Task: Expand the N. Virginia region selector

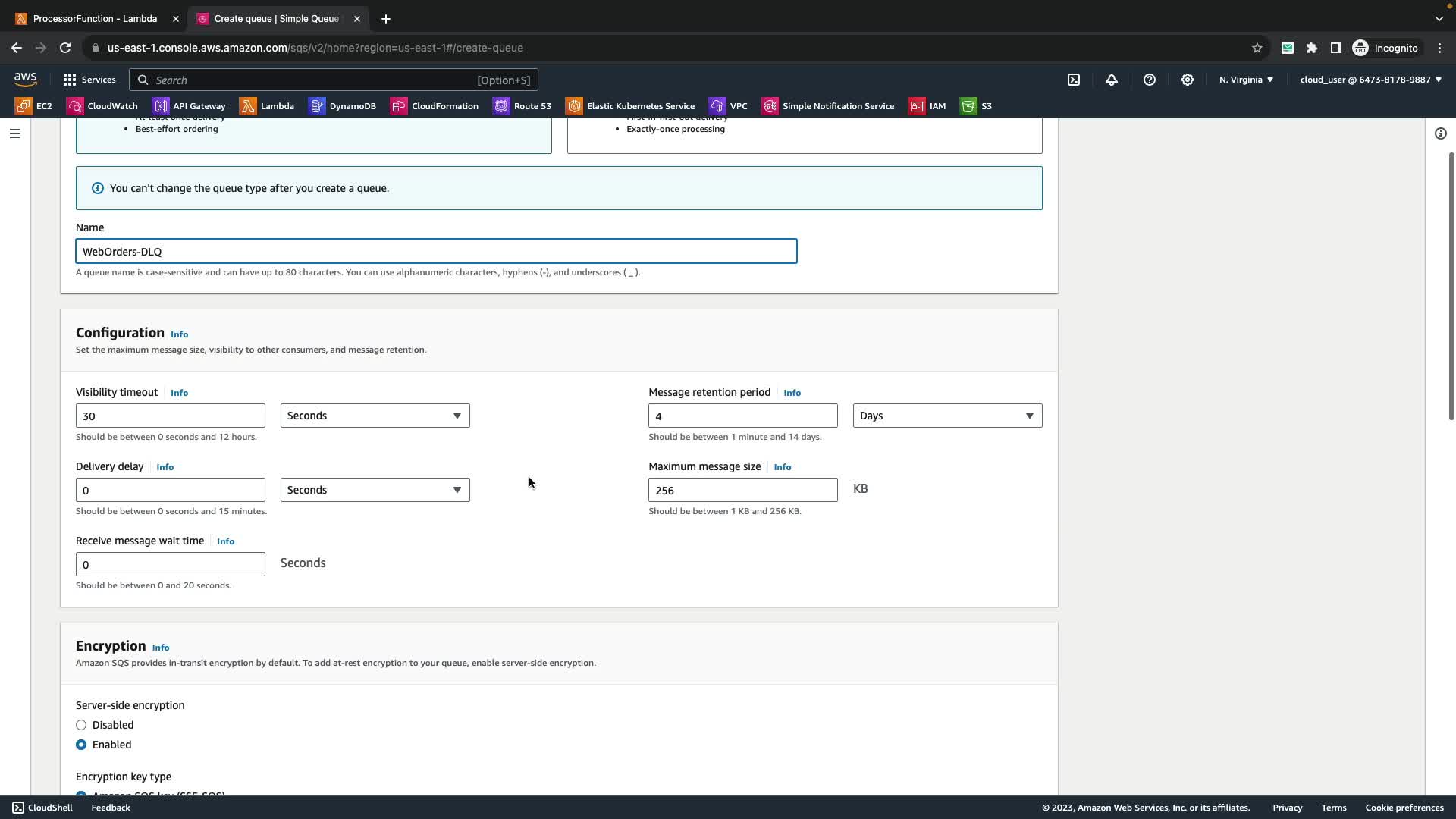Action: [1246, 80]
